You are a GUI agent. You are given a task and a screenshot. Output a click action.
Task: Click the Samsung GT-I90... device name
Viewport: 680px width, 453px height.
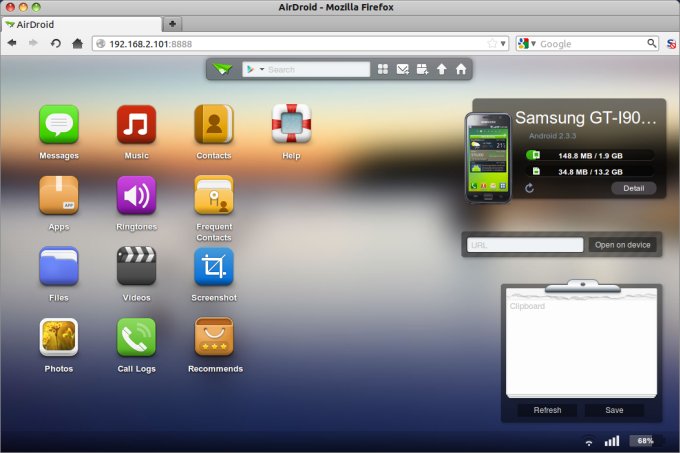[585, 117]
